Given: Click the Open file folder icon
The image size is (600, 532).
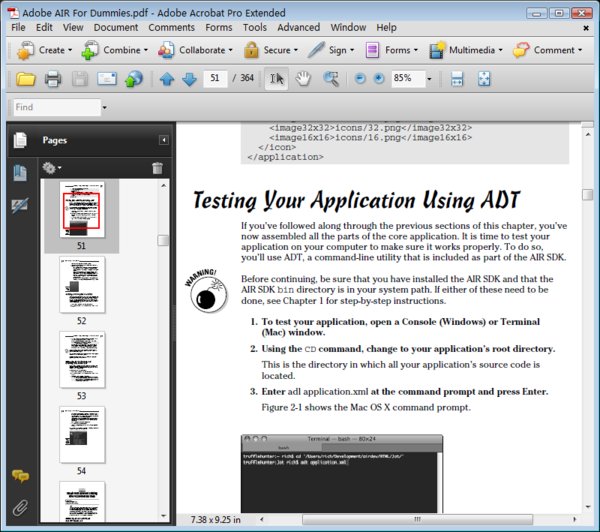Looking at the screenshot, I should pyautogui.click(x=25, y=78).
